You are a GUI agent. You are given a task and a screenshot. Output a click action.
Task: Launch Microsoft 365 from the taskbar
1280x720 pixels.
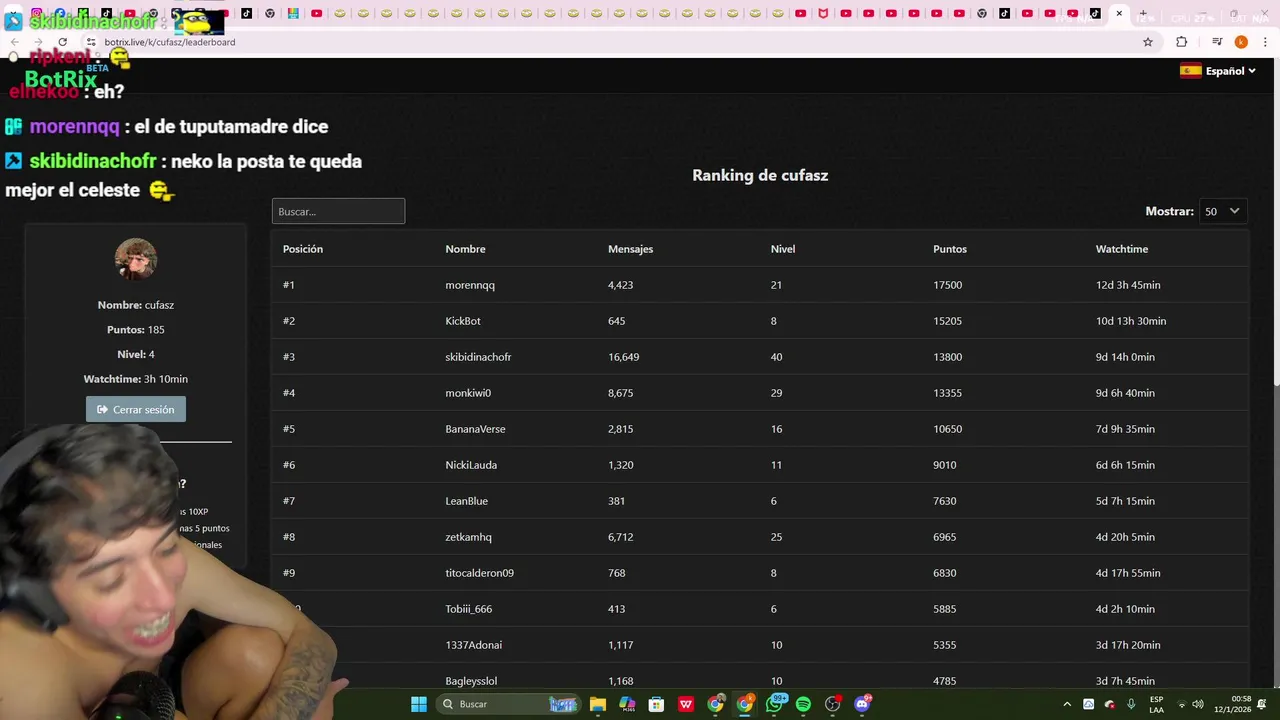pos(627,704)
